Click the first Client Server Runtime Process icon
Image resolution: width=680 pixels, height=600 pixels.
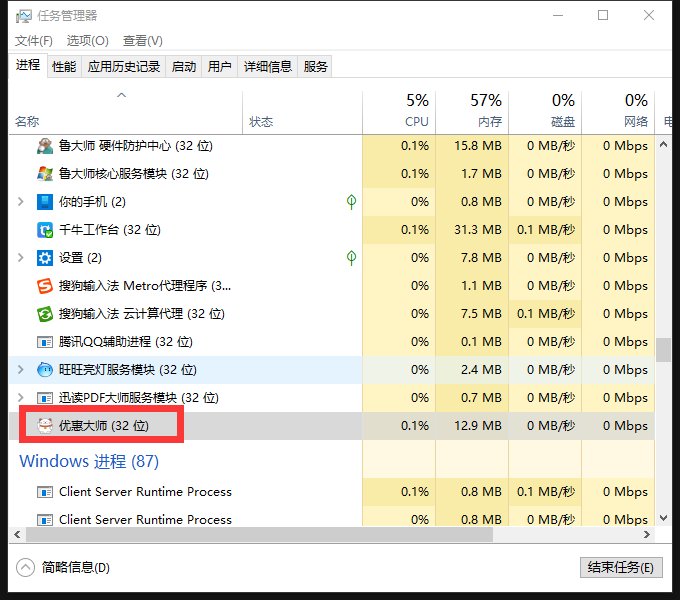[x=45, y=492]
